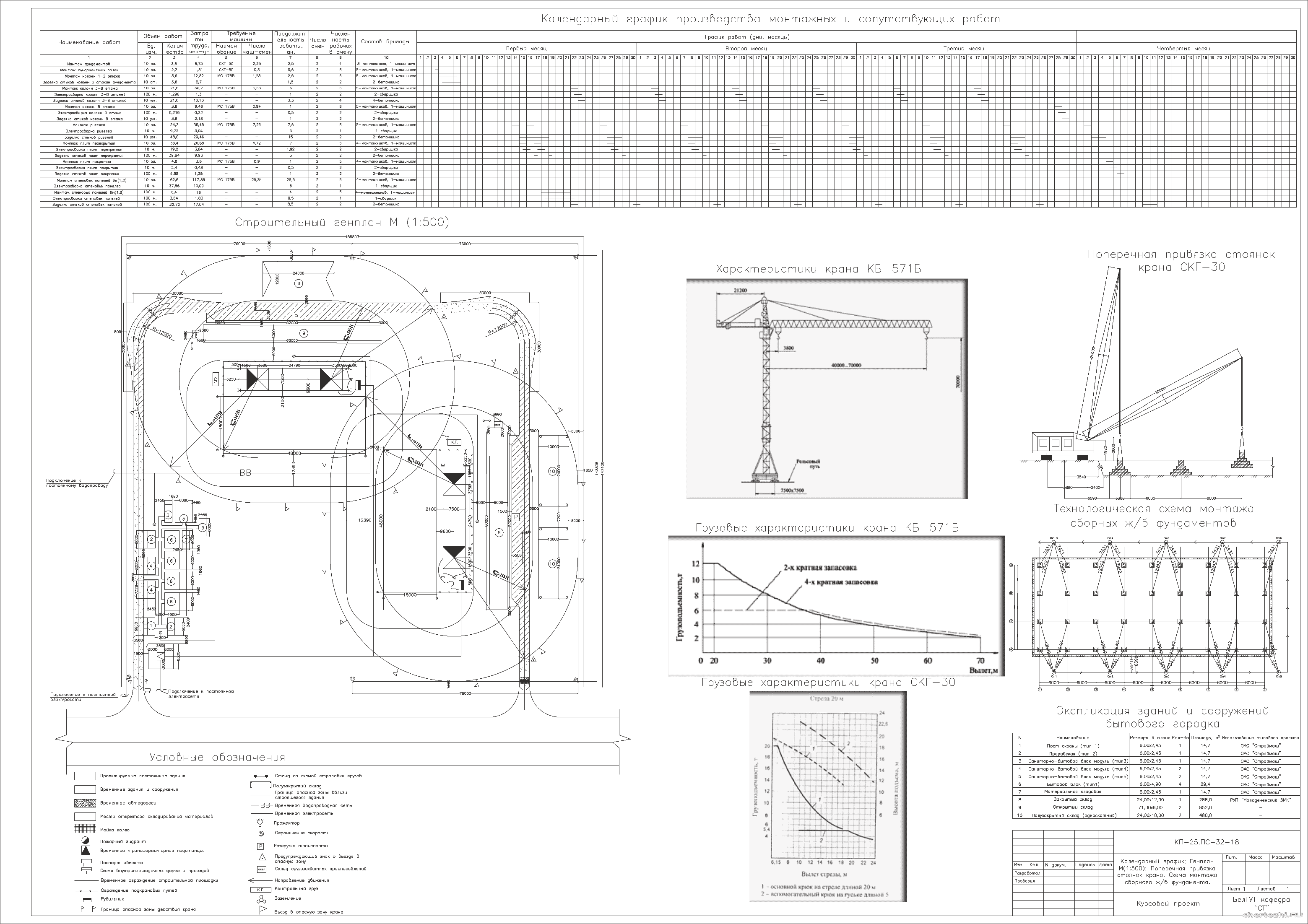Click the 'Второй месяц' schedule column header
Viewport: 1308px width, 924px height.
pyautogui.click(x=746, y=49)
